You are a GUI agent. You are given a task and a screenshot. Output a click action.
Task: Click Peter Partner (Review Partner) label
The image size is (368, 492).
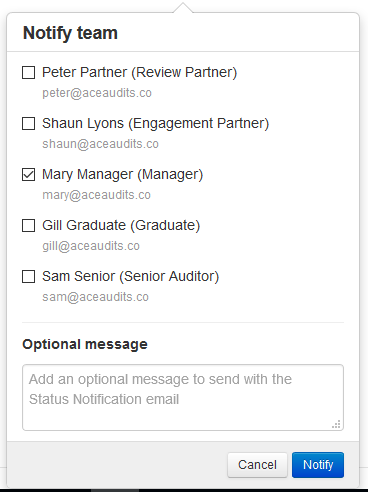tap(139, 72)
